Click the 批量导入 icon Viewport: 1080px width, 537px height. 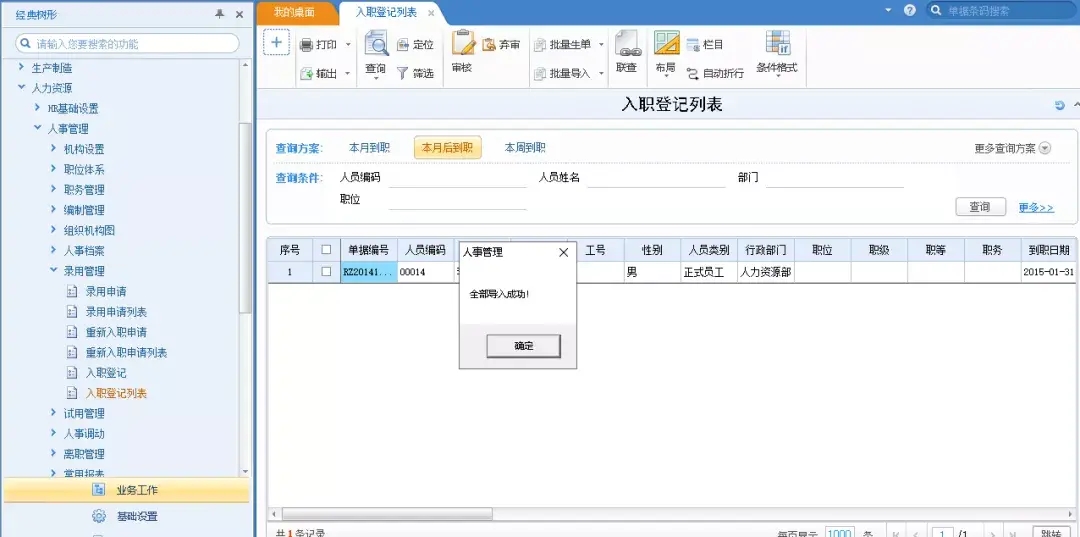coord(540,73)
